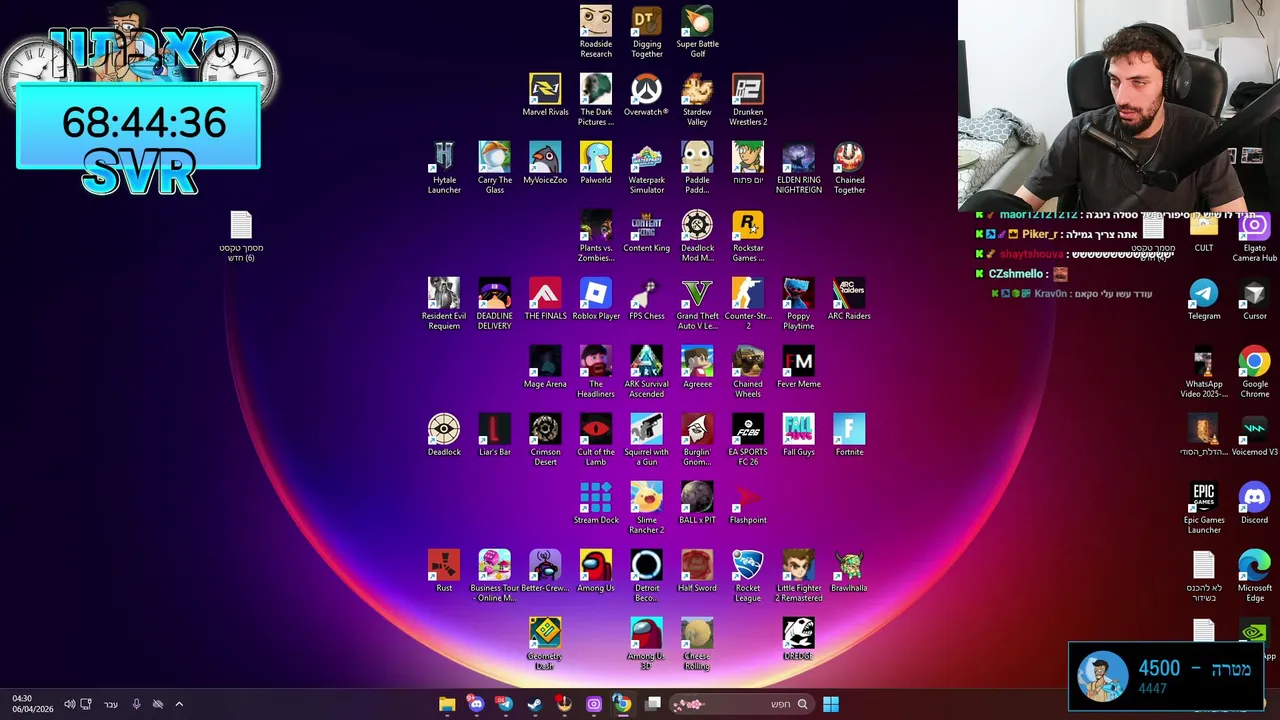Select the Fall Guys desktop shortcut
The image size is (1280, 720).
click(x=799, y=435)
